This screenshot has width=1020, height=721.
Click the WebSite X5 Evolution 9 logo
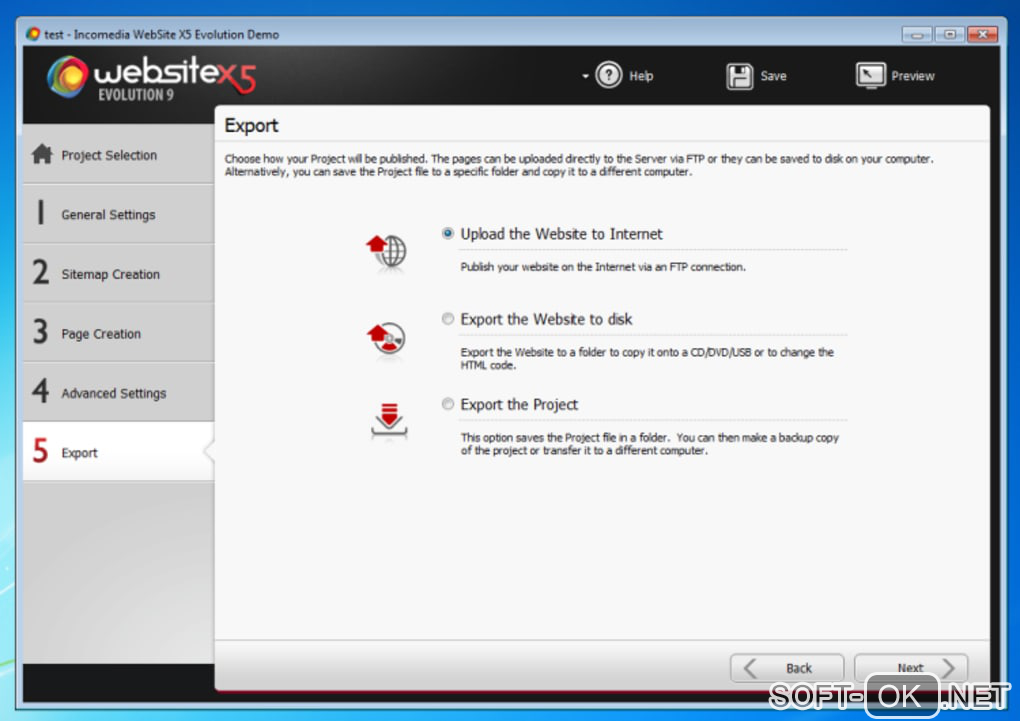pos(152,78)
